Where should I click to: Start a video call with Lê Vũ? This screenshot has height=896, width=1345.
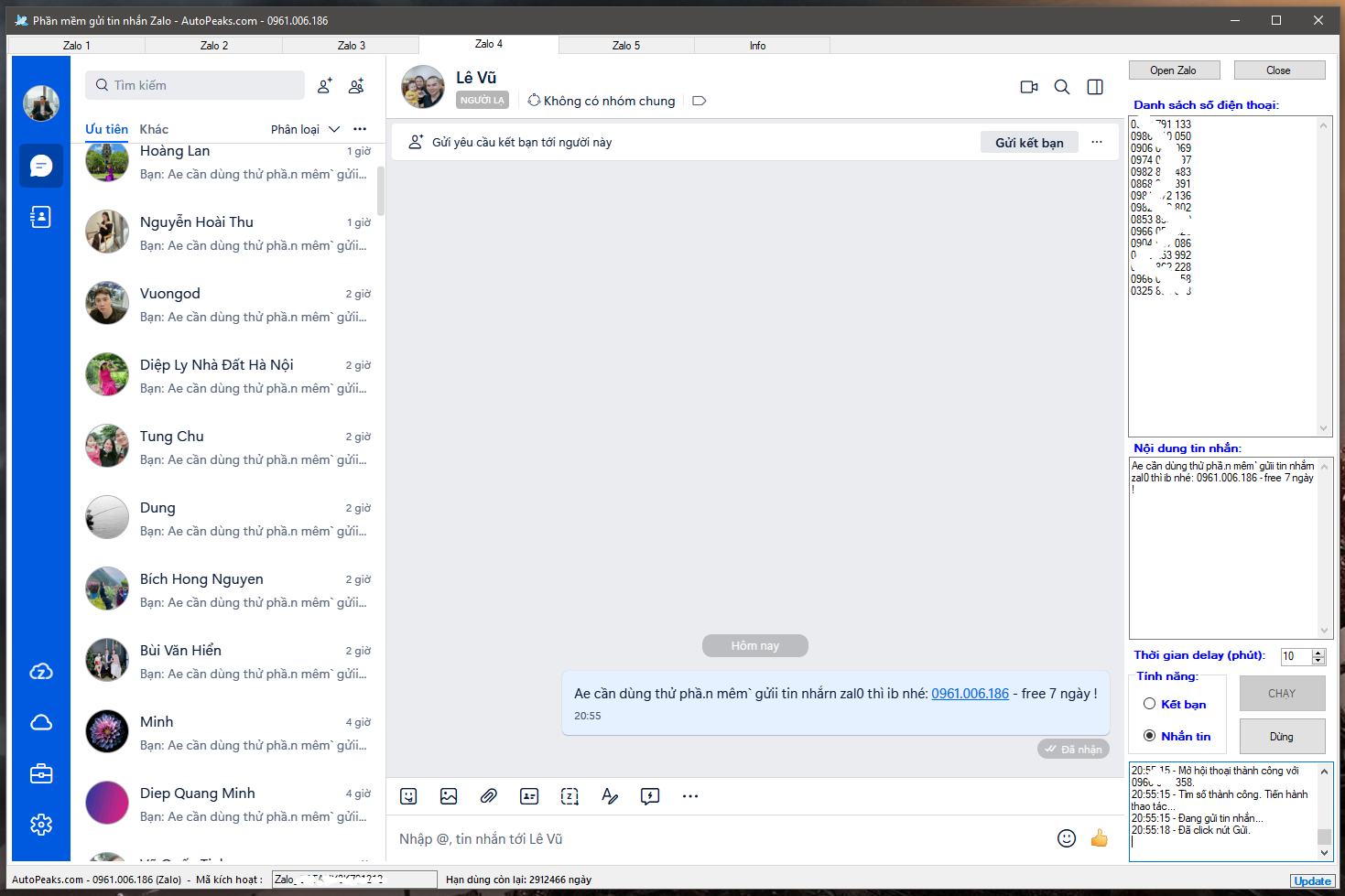[x=1028, y=87]
